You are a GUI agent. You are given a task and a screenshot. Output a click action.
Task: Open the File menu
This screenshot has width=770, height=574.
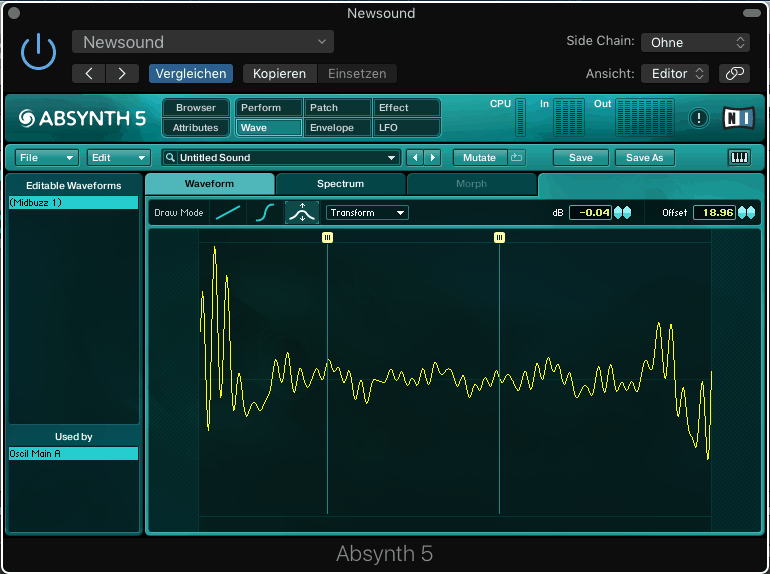47,158
